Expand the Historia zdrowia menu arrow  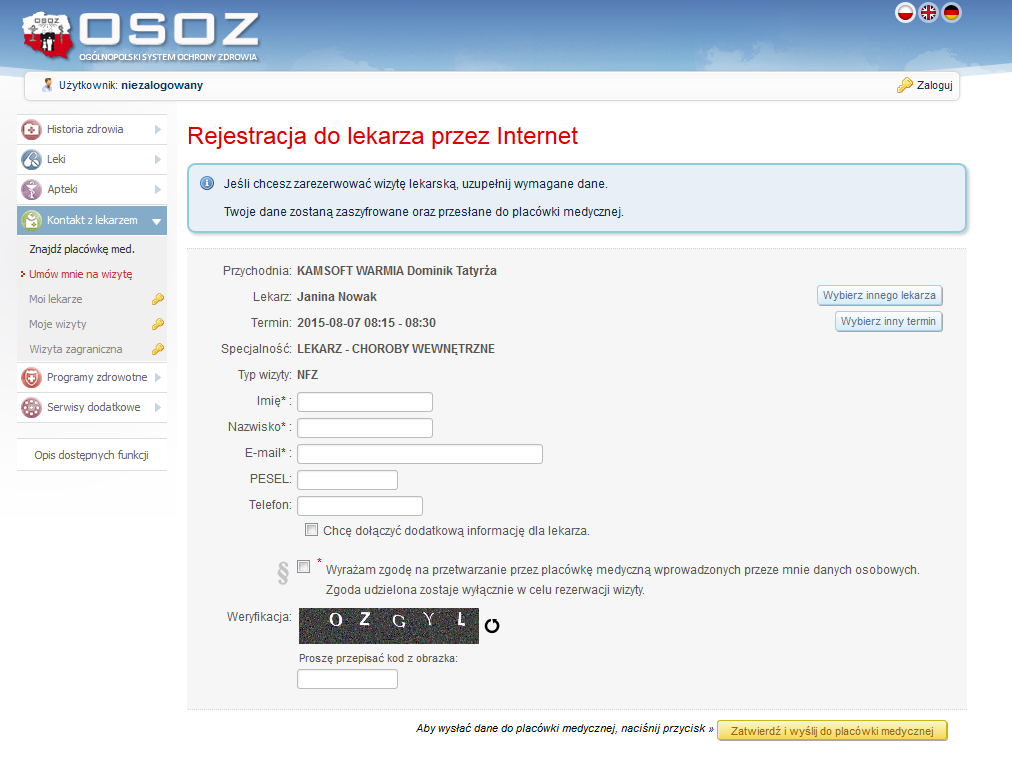(x=157, y=130)
